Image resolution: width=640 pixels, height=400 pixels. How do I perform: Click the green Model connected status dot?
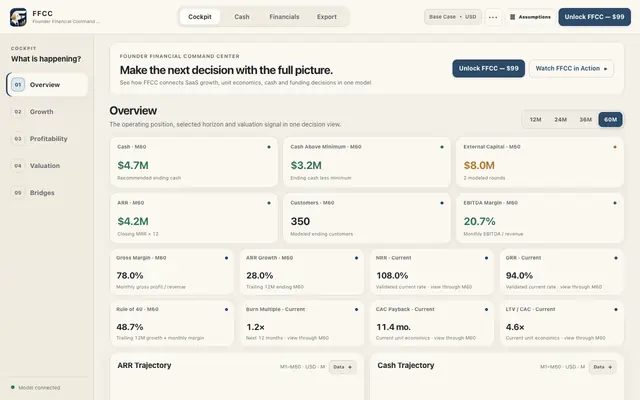[13, 387]
